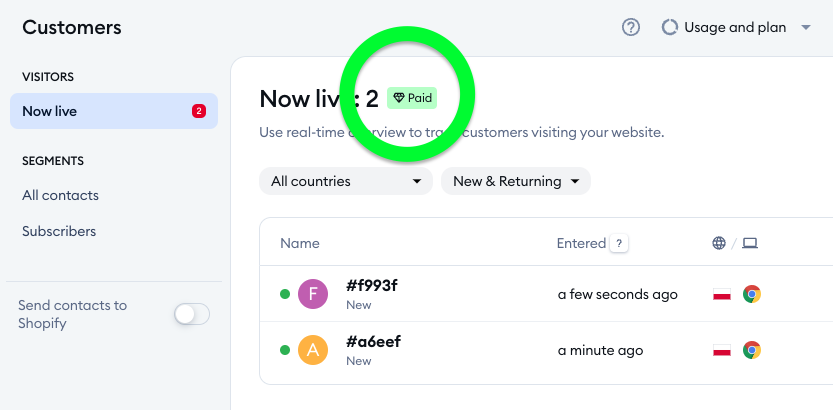Click the Name column header
The image size is (833, 410).
coord(300,243)
